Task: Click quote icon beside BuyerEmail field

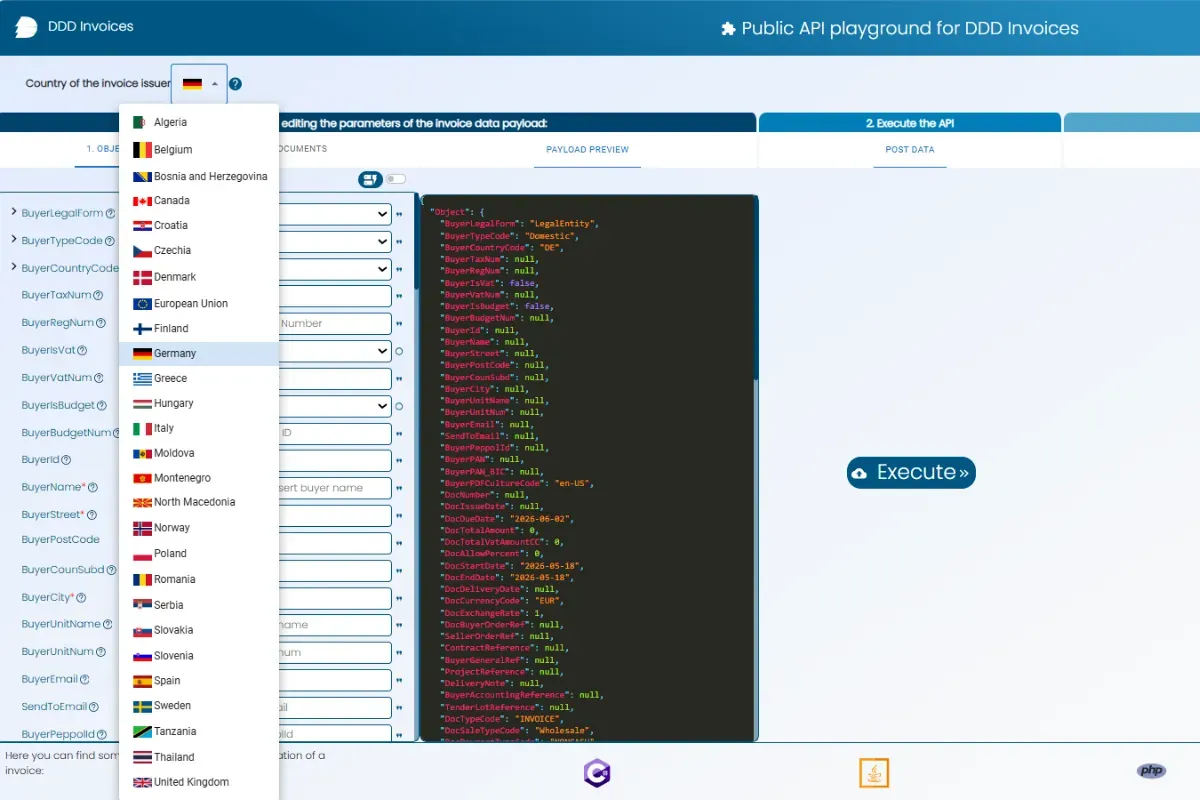Action: point(399,680)
